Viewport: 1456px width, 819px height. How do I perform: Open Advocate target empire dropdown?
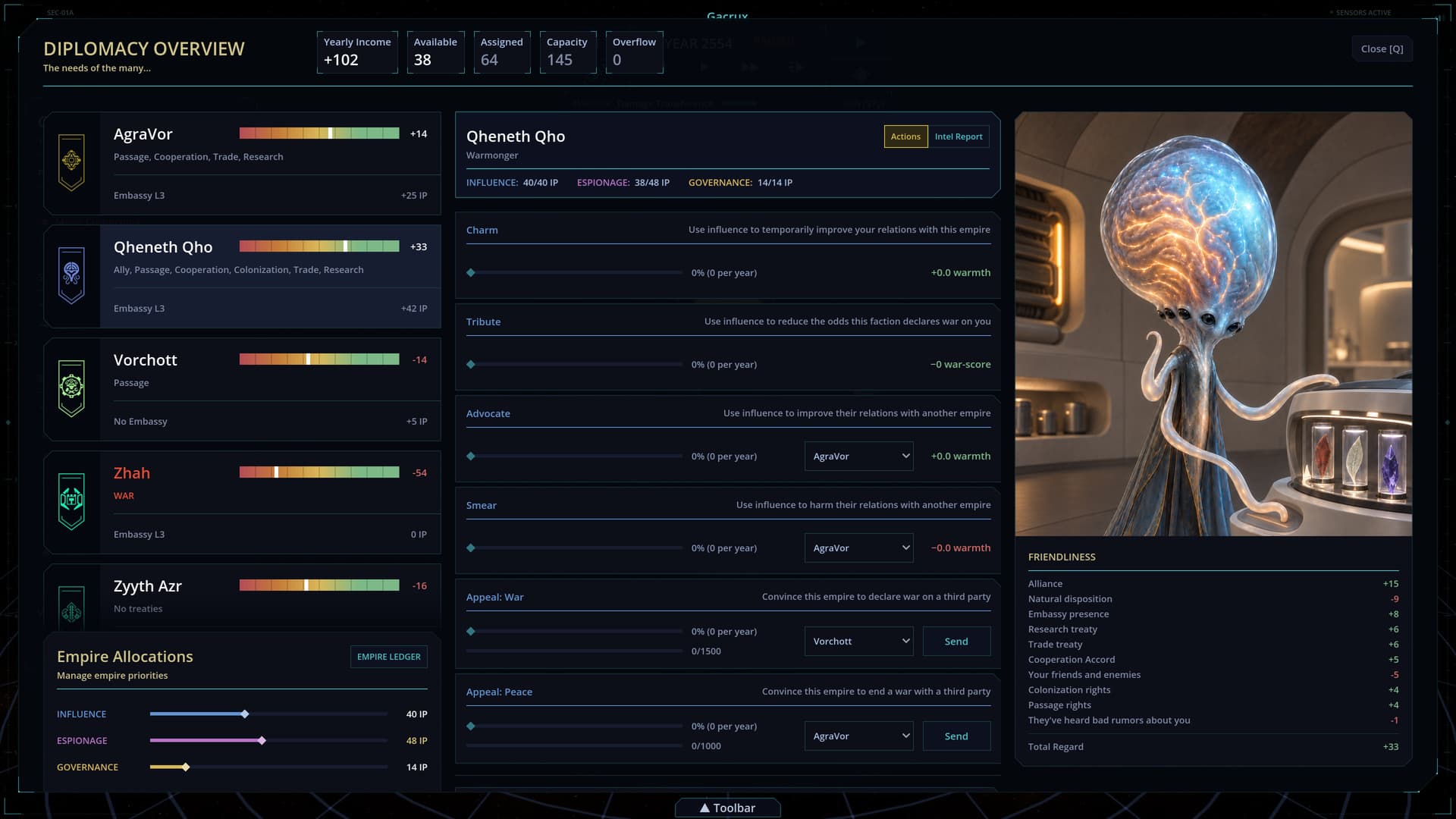(x=858, y=457)
